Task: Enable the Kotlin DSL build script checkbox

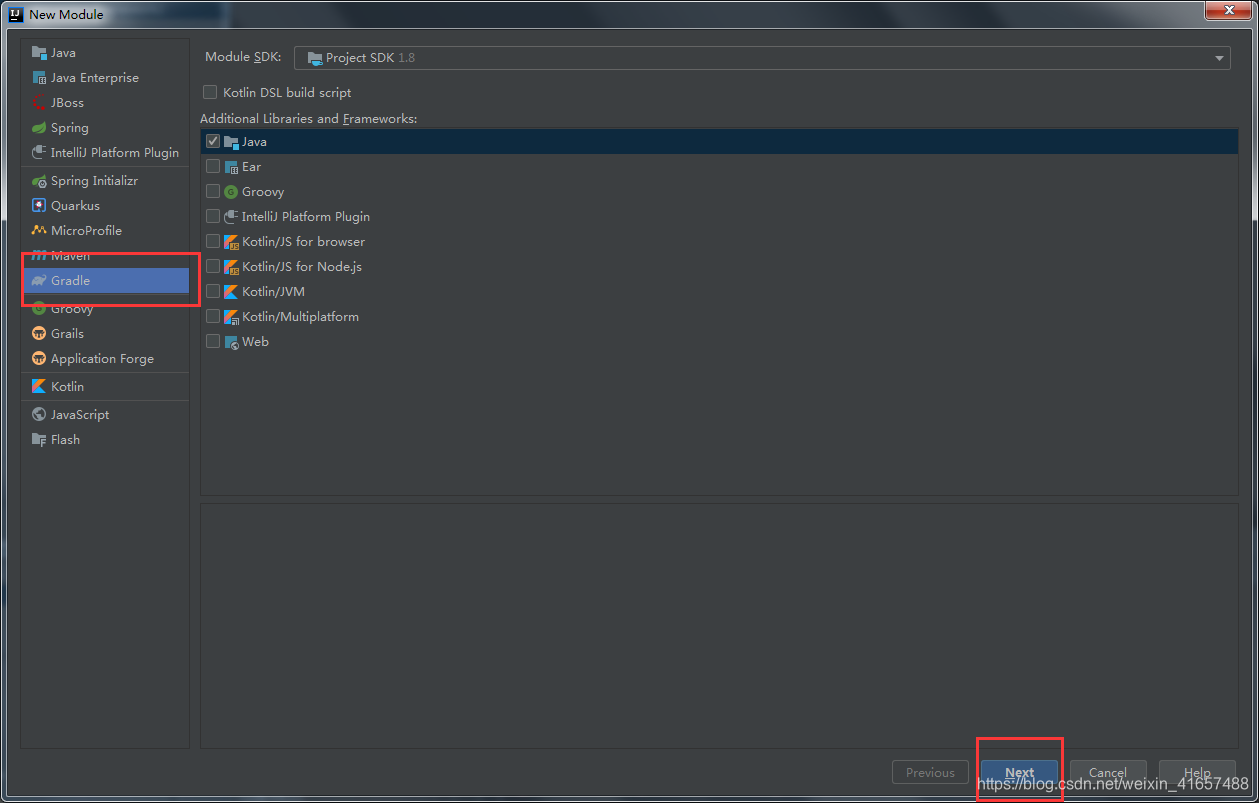Action: click(x=210, y=92)
